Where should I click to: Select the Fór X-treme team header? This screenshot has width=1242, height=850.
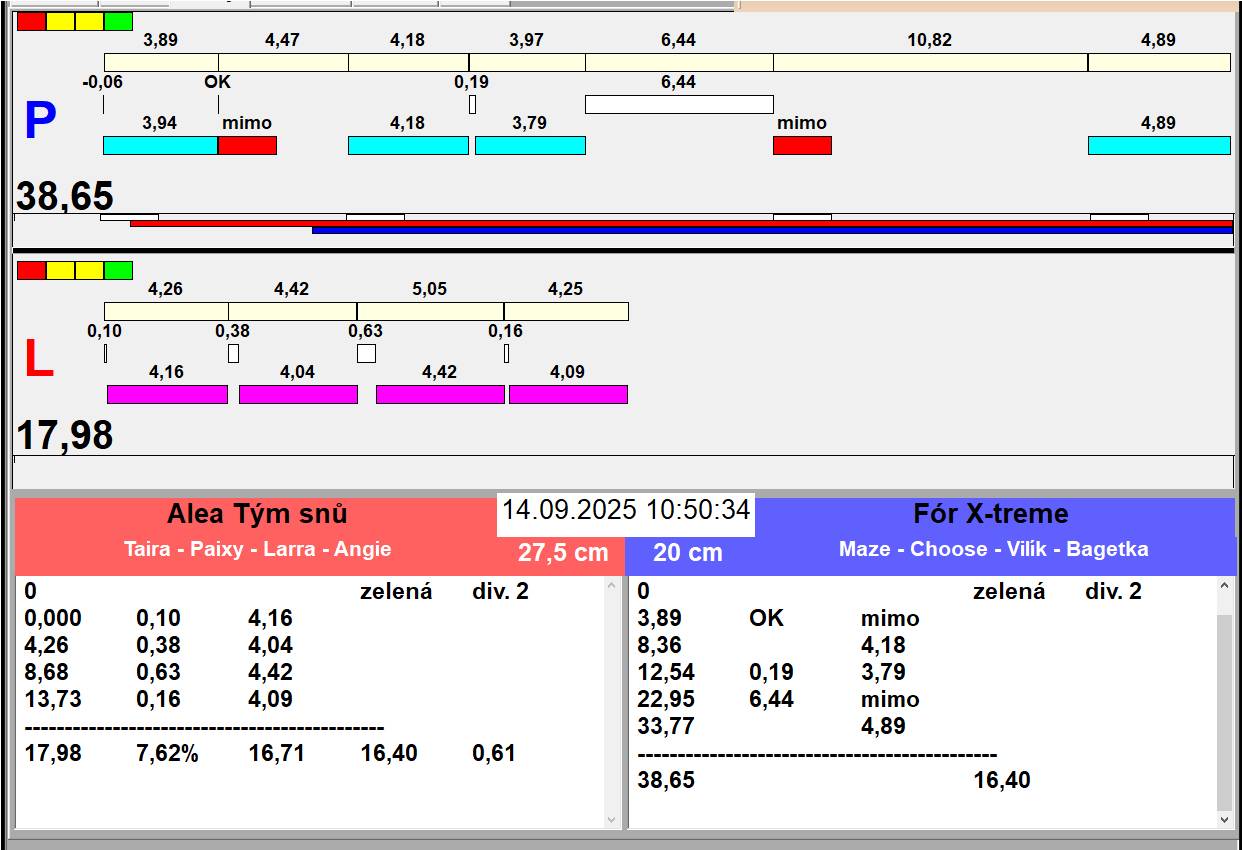[x=990, y=514]
